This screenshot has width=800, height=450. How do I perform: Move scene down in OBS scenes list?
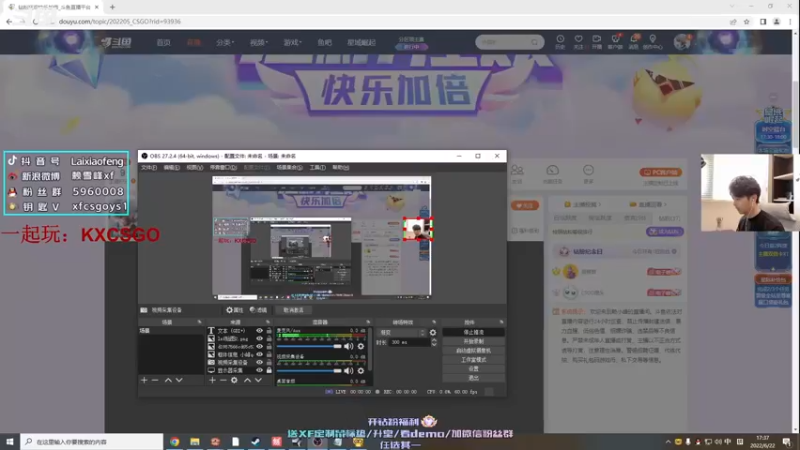coord(179,380)
